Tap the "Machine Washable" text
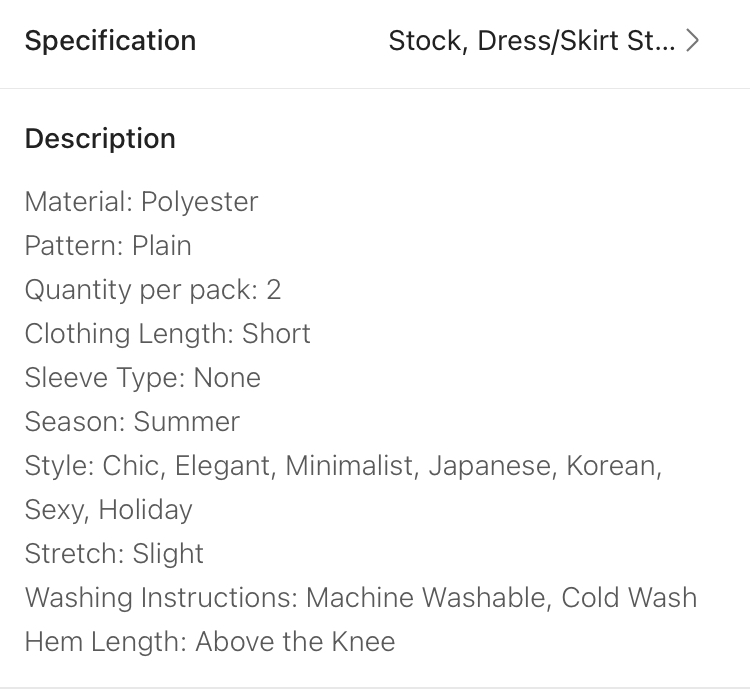Viewport: 750px width, 694px height. point(427,598)
